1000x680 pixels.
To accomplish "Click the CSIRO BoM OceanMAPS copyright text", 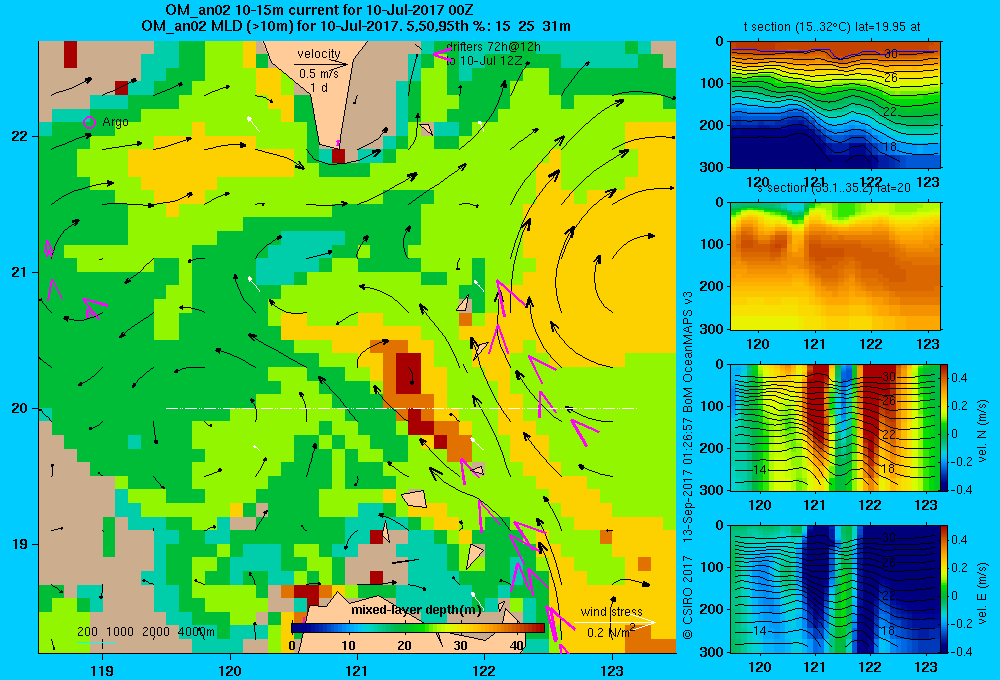I will tap(688, 464).
